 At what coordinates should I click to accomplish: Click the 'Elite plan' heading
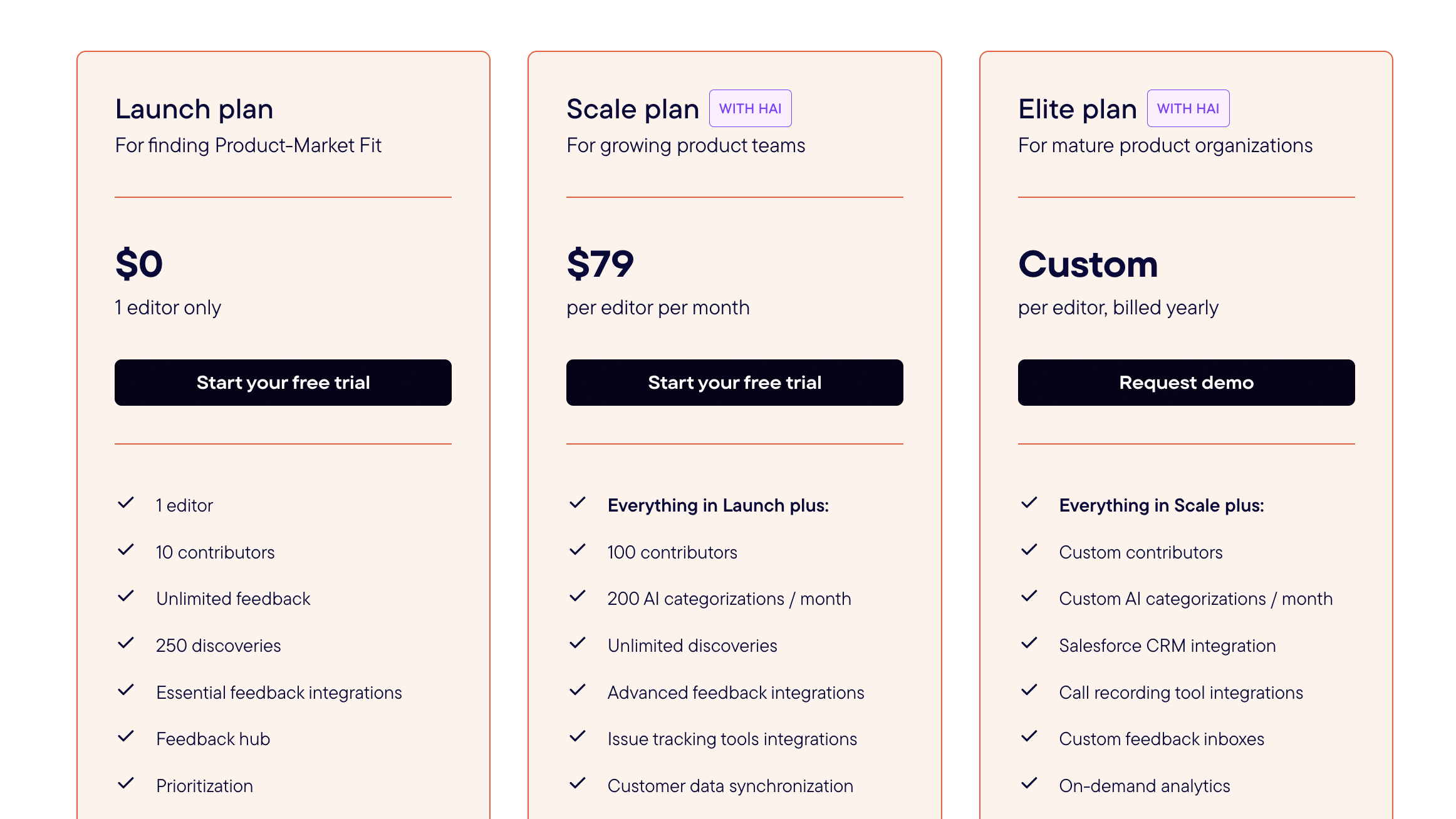(x=1078, y=108)
